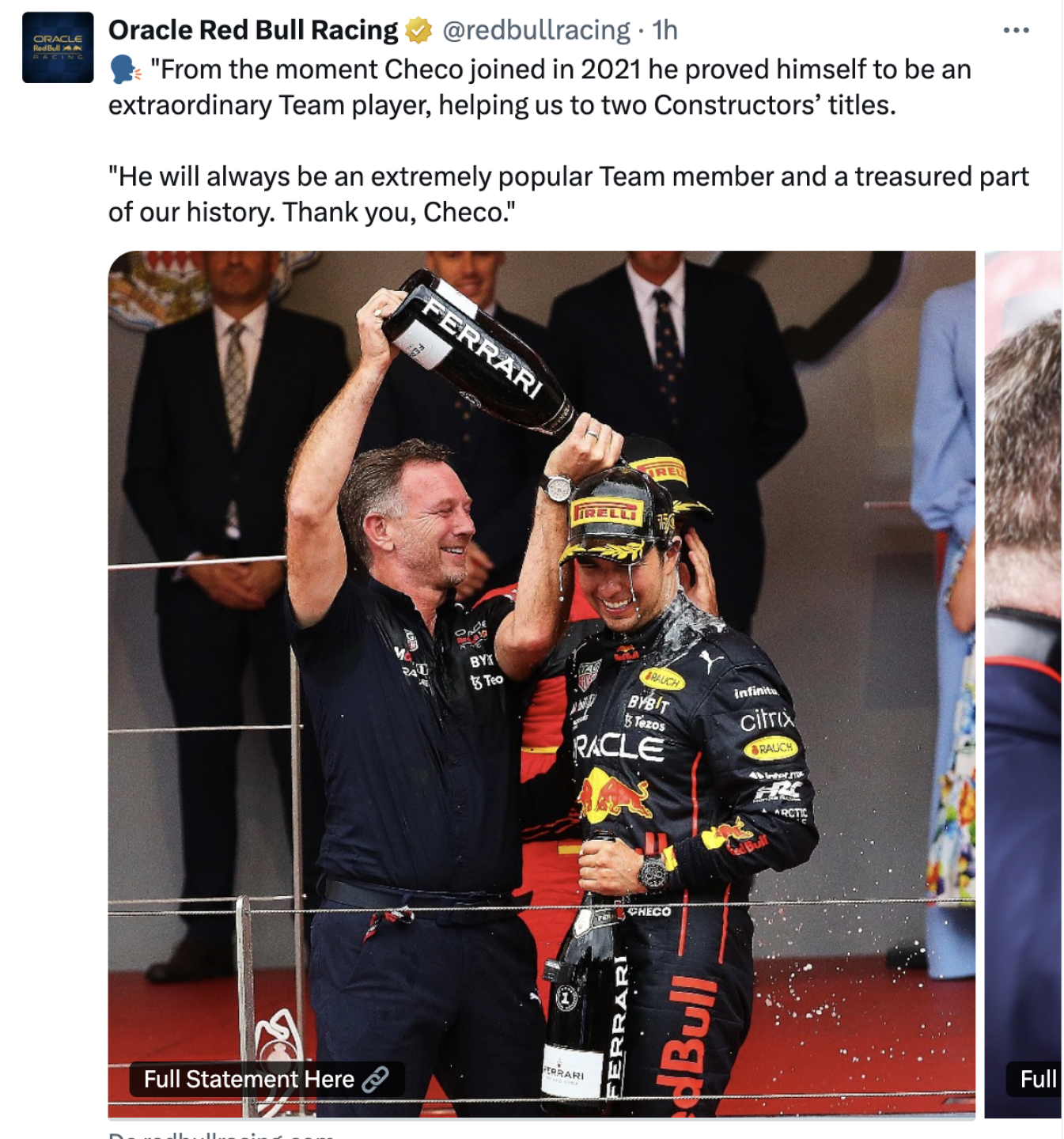The width and height of the screenshot is (1064, 1139).
Task: Click the citrix sponsor patch on the sleeve
Action: (x=767, y=719)
